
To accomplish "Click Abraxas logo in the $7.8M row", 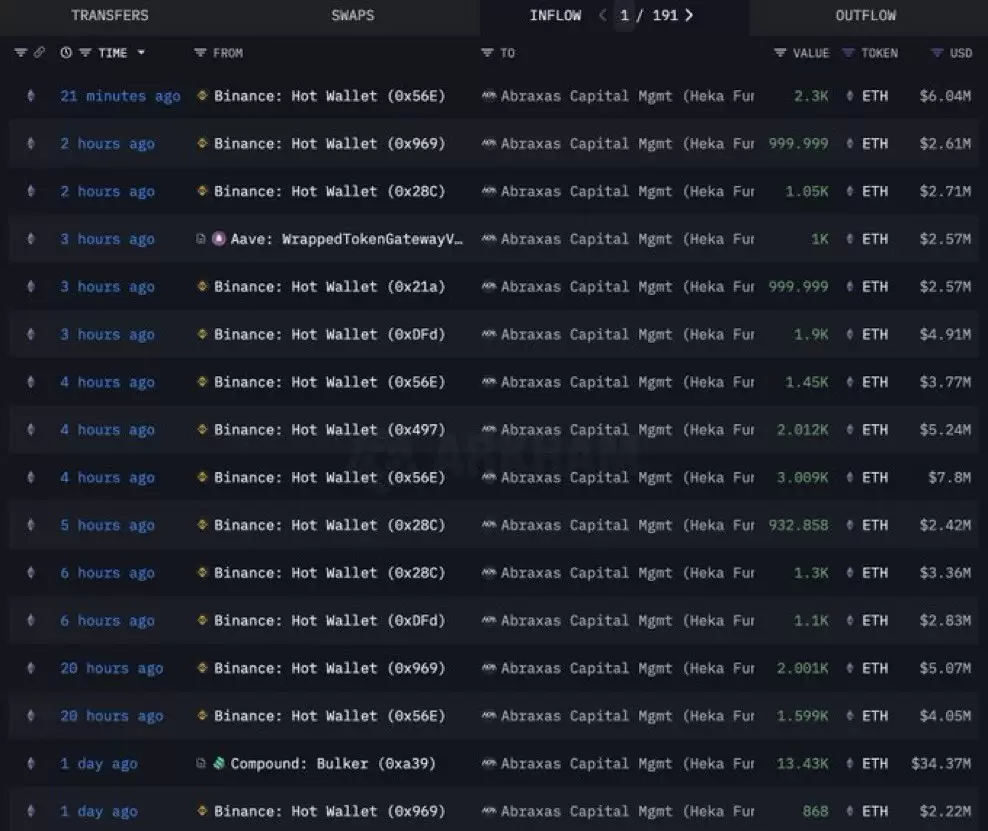I will click(489, 478).
